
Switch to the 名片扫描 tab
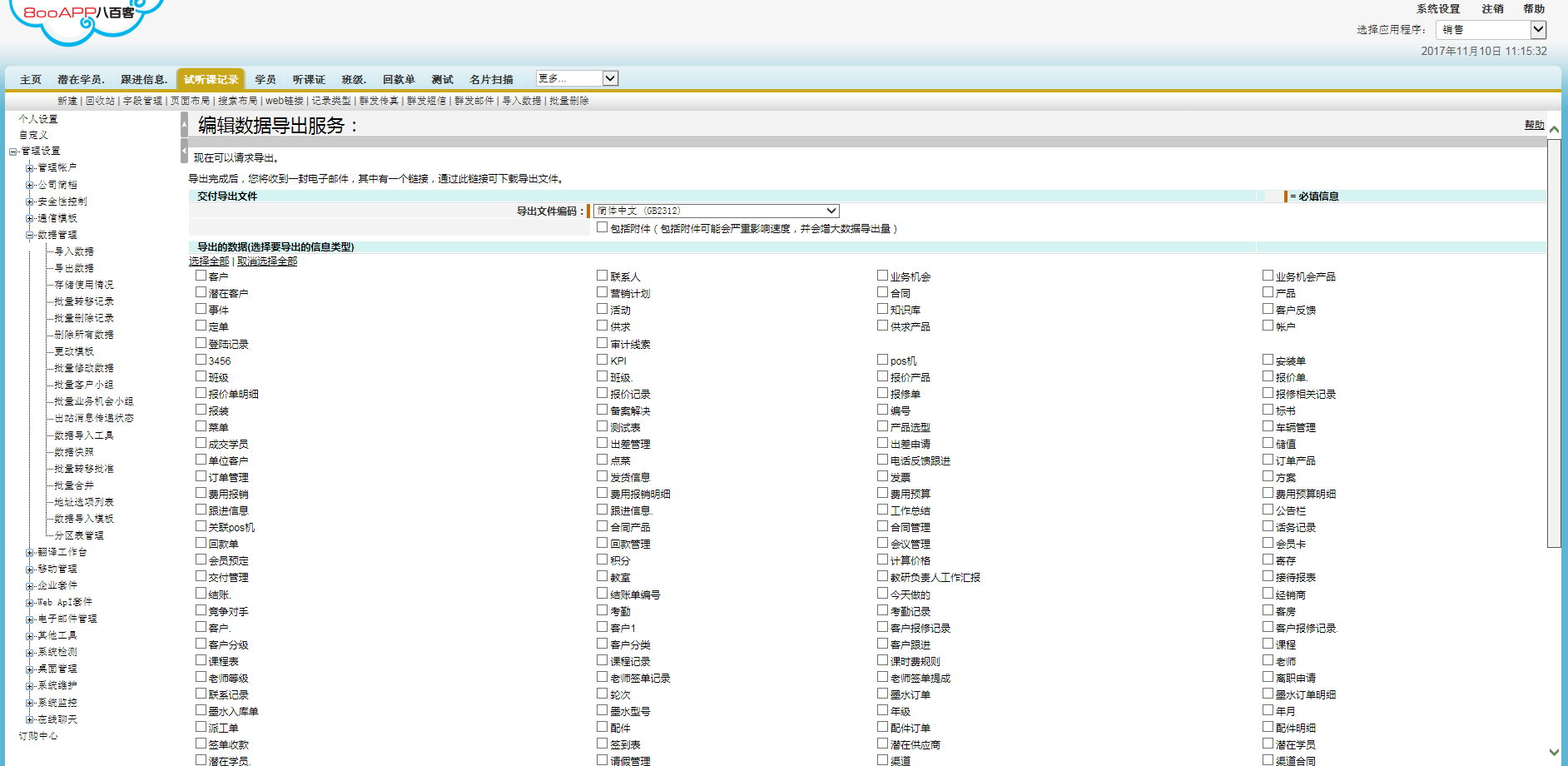491,80
